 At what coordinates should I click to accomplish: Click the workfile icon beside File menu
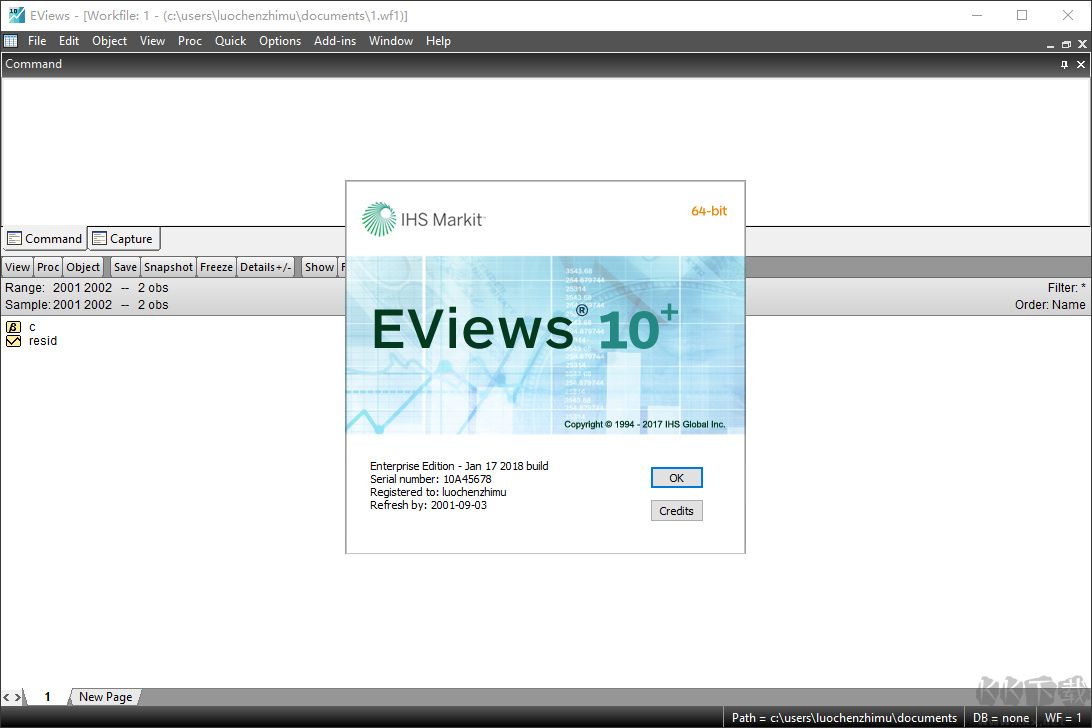pyautogui.click(x=11, y=41)
